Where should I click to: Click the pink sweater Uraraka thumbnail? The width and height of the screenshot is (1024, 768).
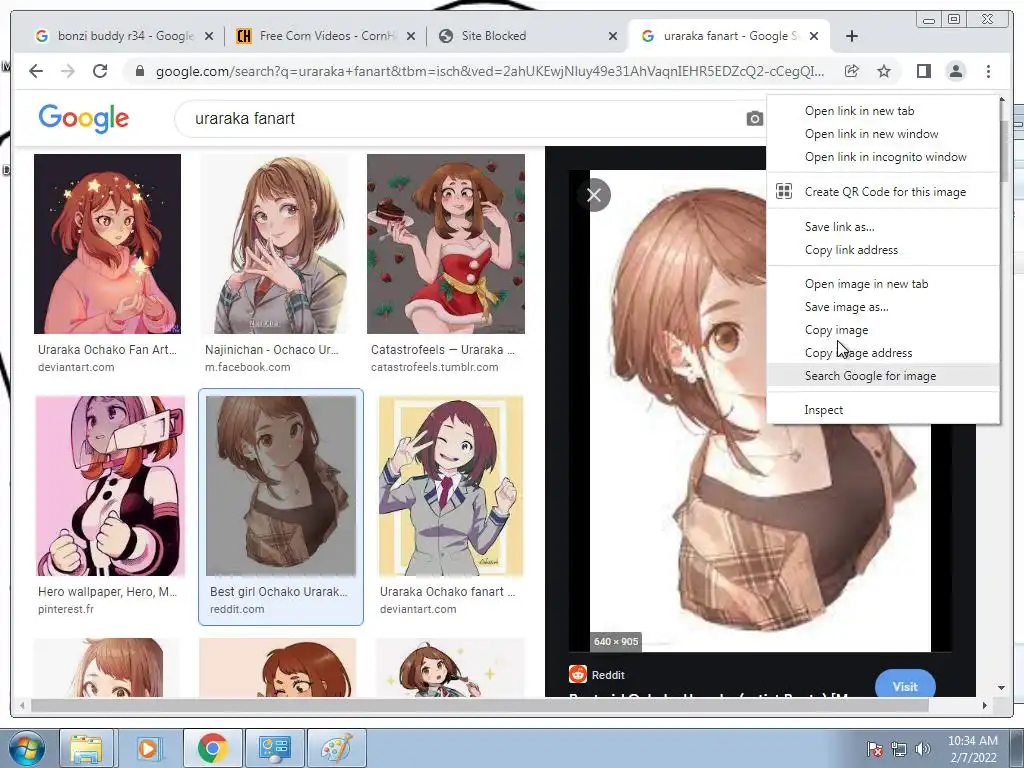point(107,244)
